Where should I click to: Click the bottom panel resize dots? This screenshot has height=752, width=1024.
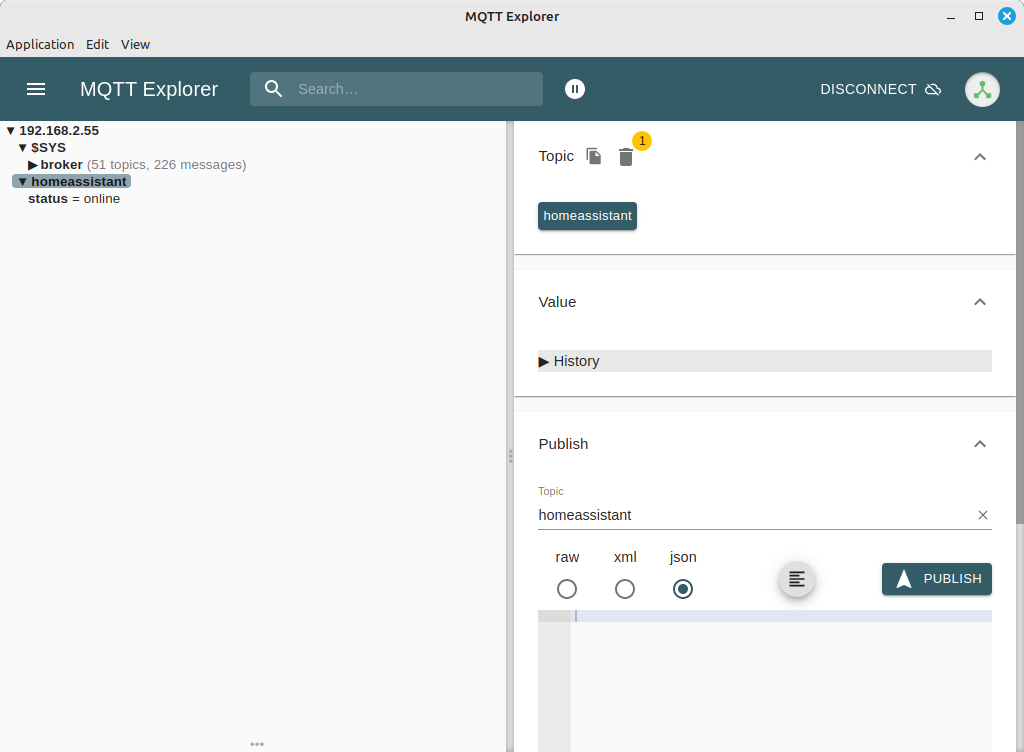click(x=257, y=744)
